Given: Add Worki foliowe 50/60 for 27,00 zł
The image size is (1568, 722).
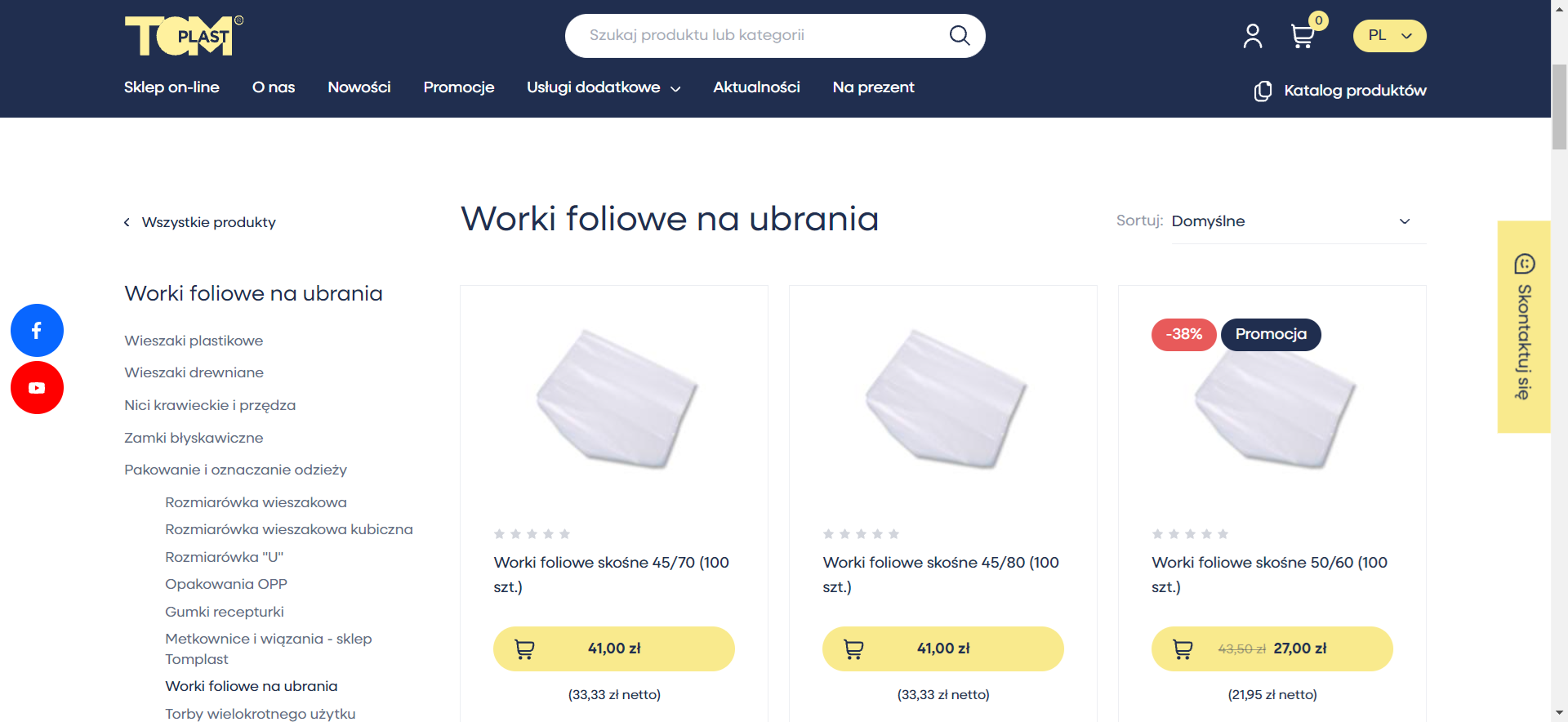Looking at the screenshot, I should [x=1271, y=648].
